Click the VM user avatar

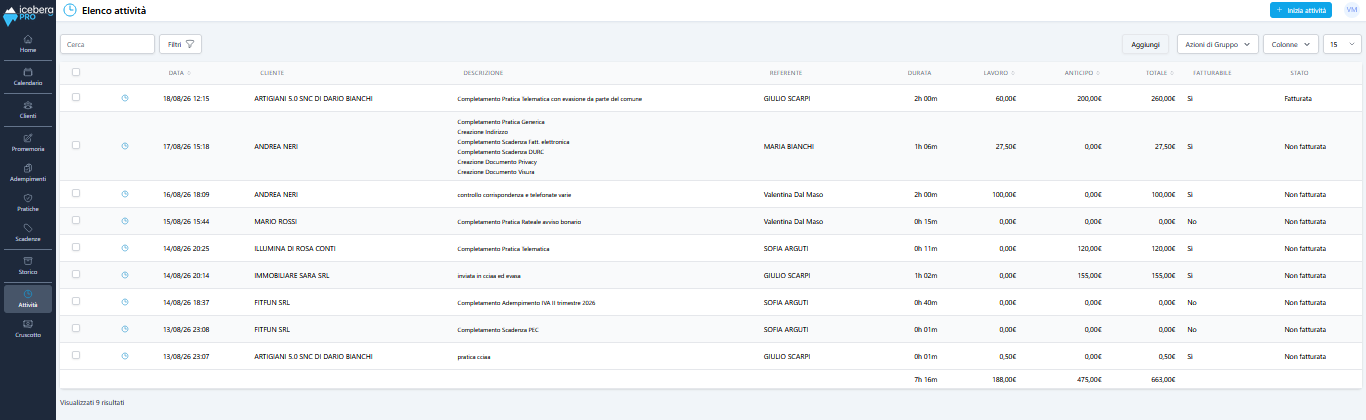(x=1352, y=9)
